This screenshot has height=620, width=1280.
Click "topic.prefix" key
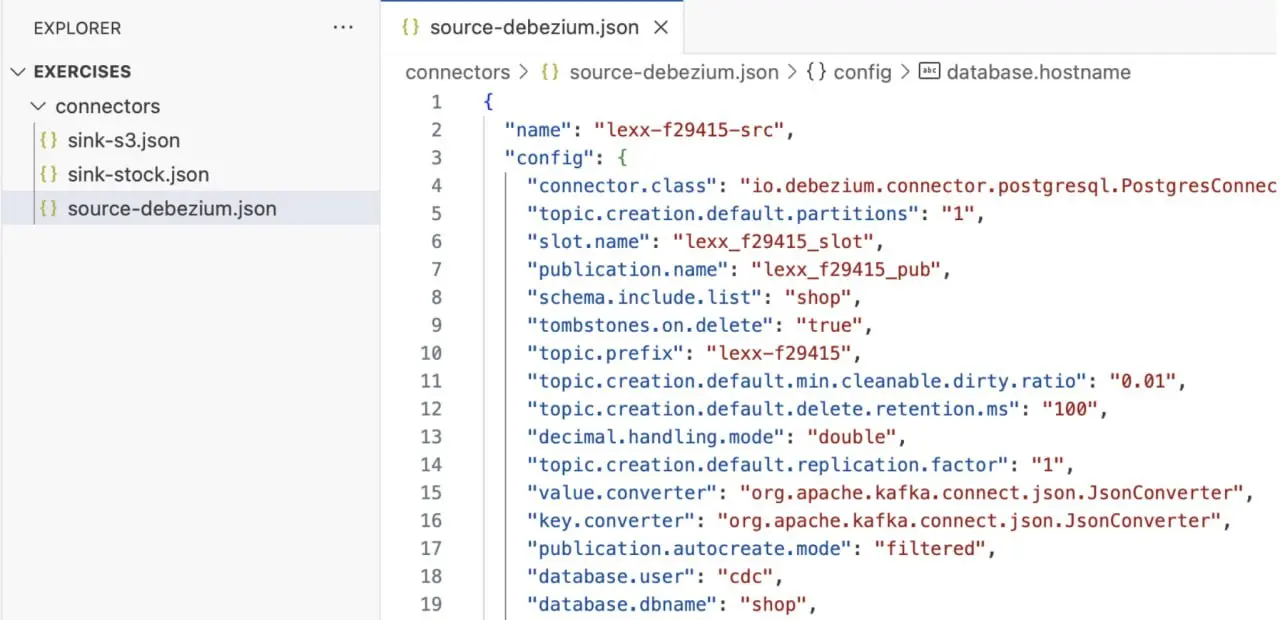tap(605, 353)
